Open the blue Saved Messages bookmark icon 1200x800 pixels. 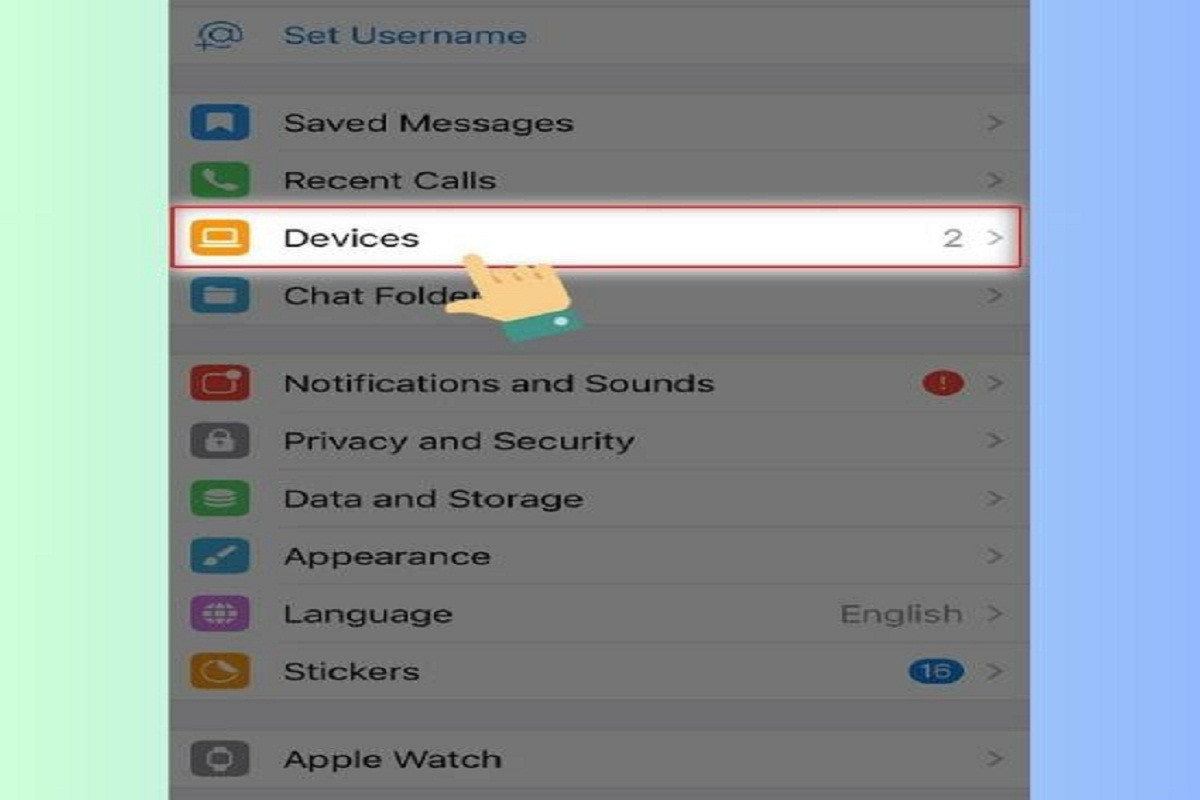(220, 124)
